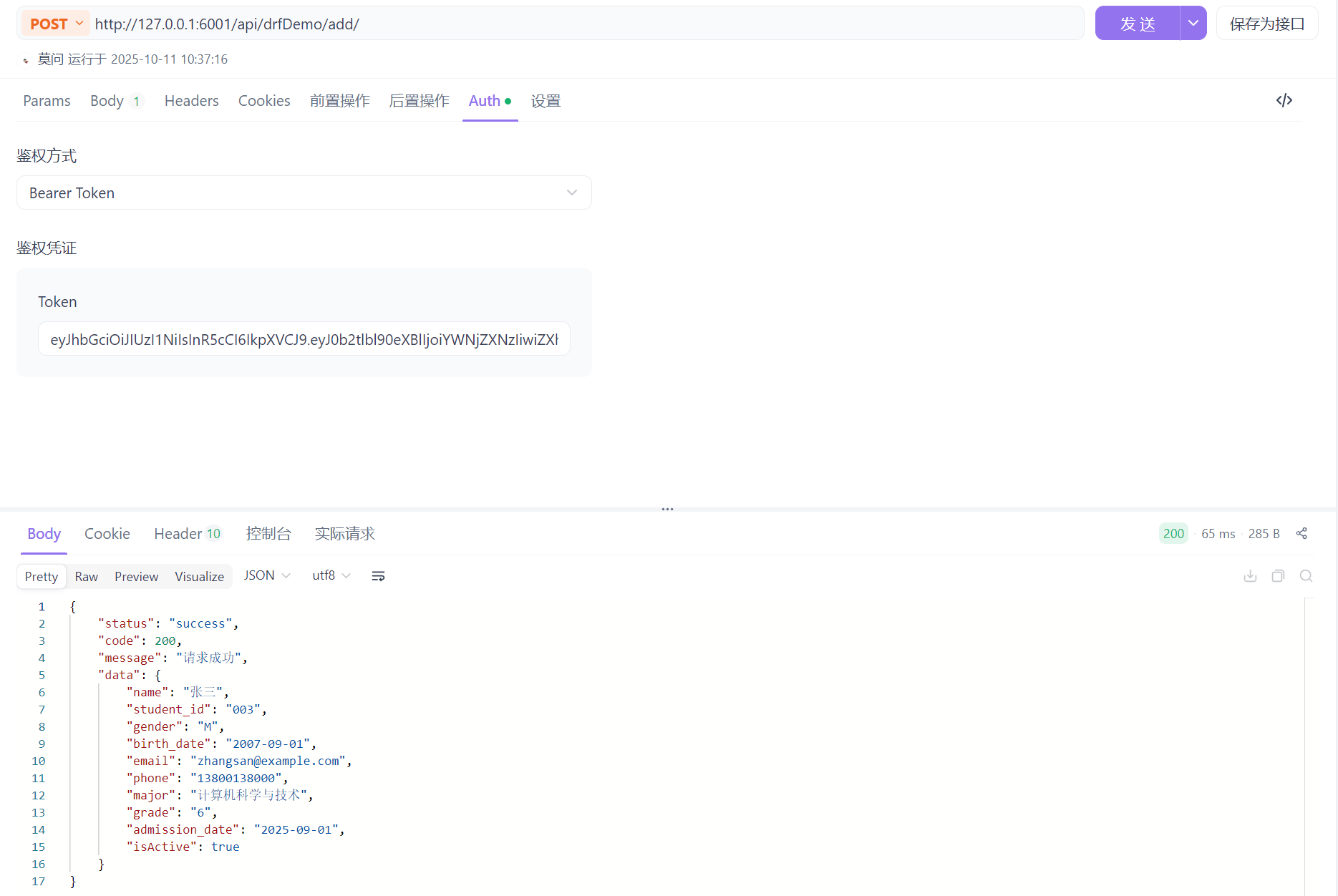This screenshot has height=896, width=1338.
Task: Open the response Header 10 tab
Action: click(x=188, y=534)
